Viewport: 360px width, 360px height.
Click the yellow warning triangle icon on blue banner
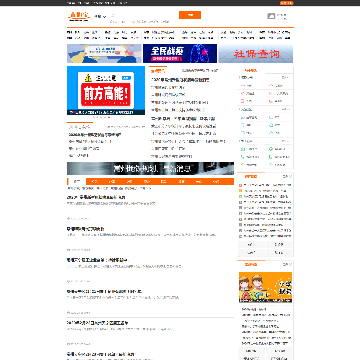pos(88,78)
